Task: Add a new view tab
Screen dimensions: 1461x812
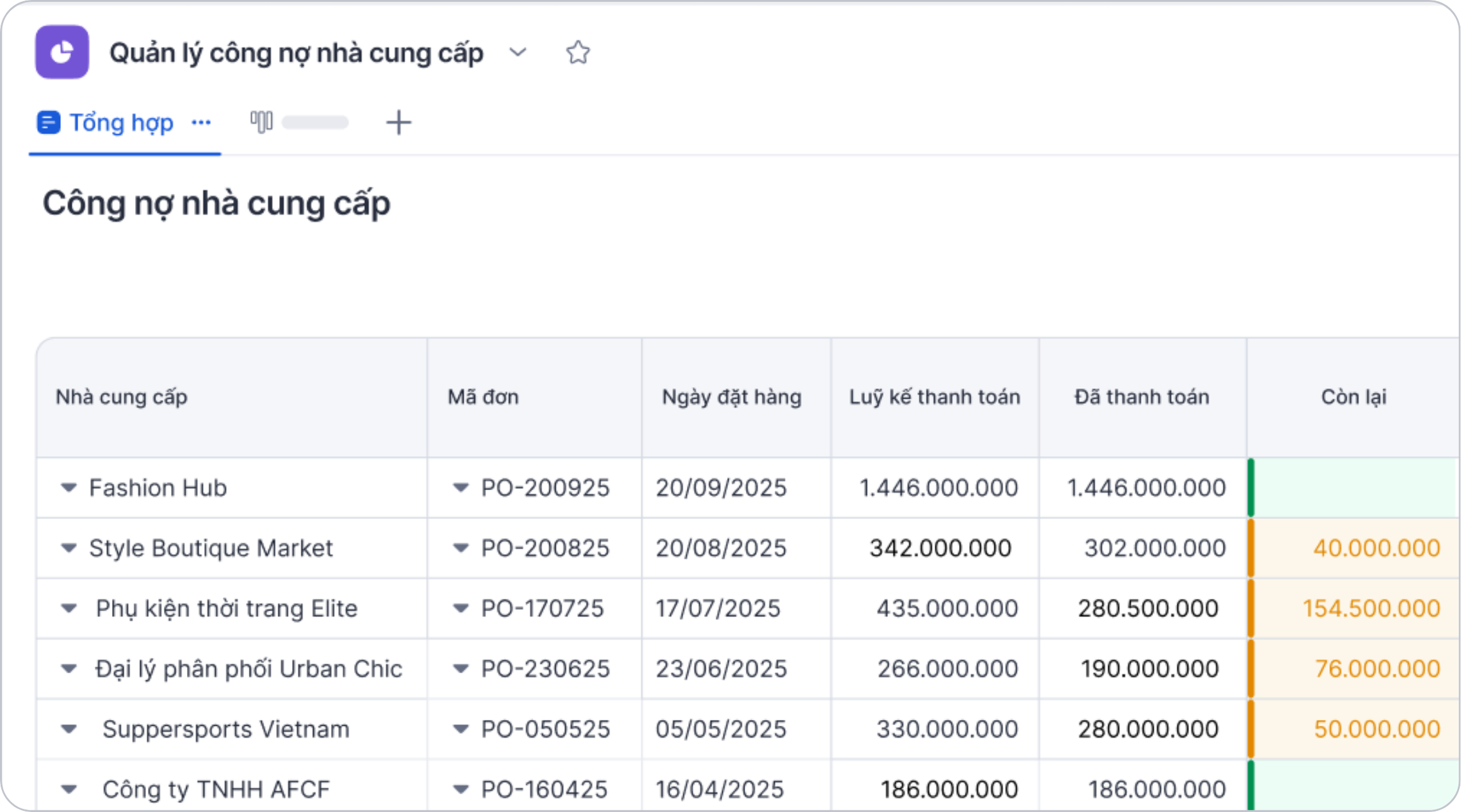Action: (398, 122)
